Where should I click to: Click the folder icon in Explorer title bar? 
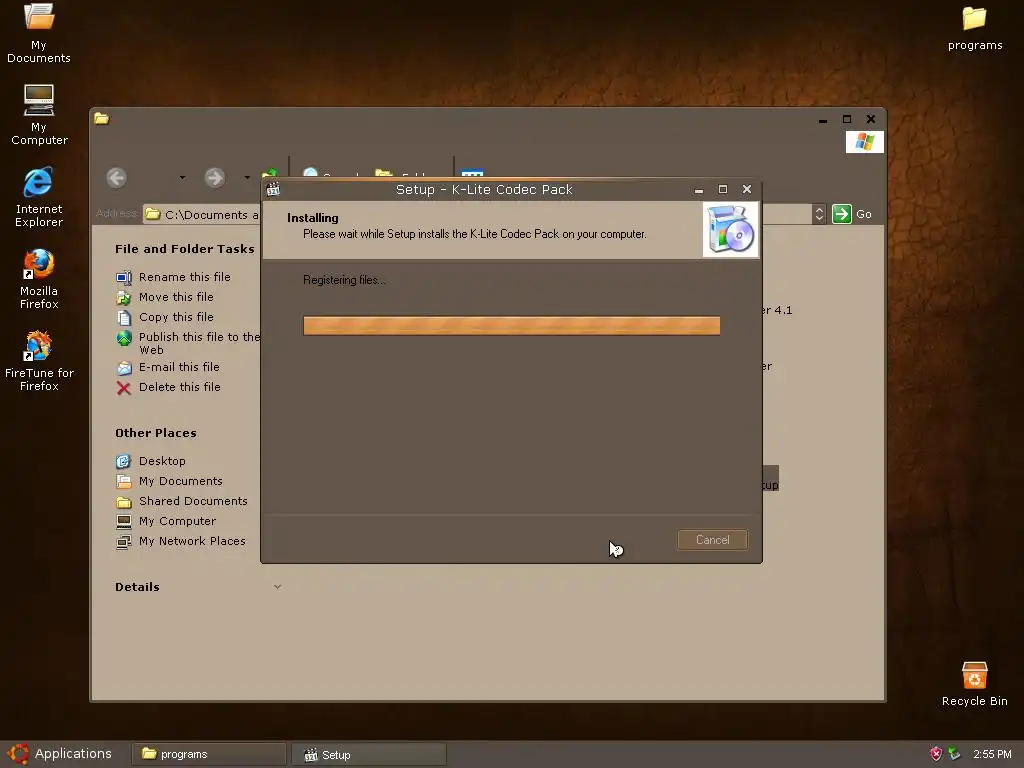click(101, 119)
